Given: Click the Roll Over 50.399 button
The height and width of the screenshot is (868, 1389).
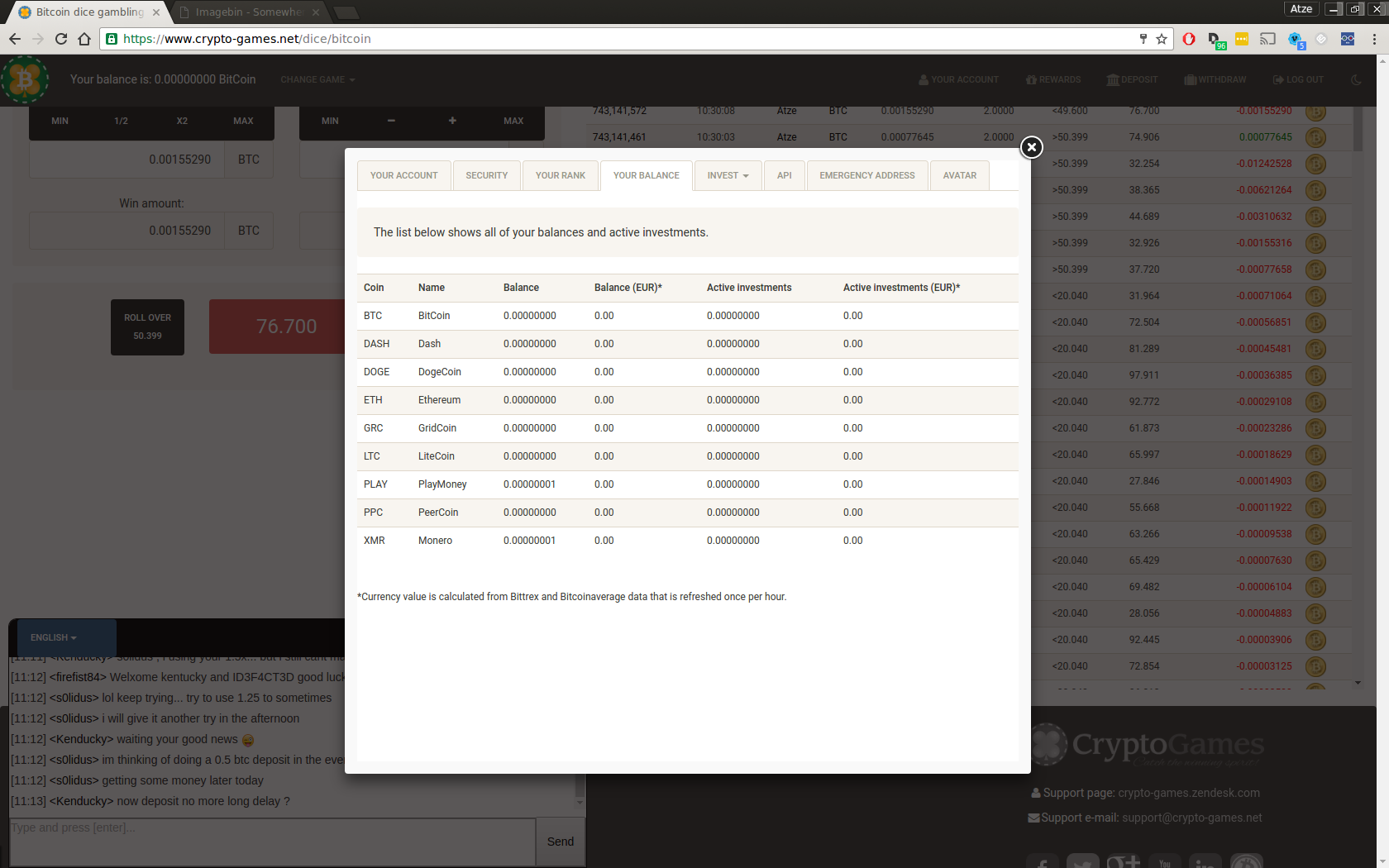Looking at the screenshot, I should (x=147, y=327).
